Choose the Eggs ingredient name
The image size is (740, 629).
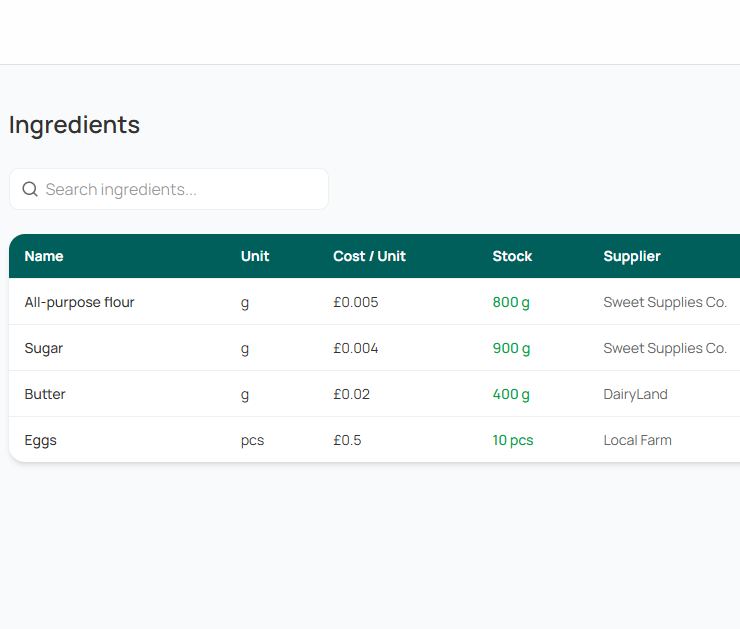coord(41,440)
